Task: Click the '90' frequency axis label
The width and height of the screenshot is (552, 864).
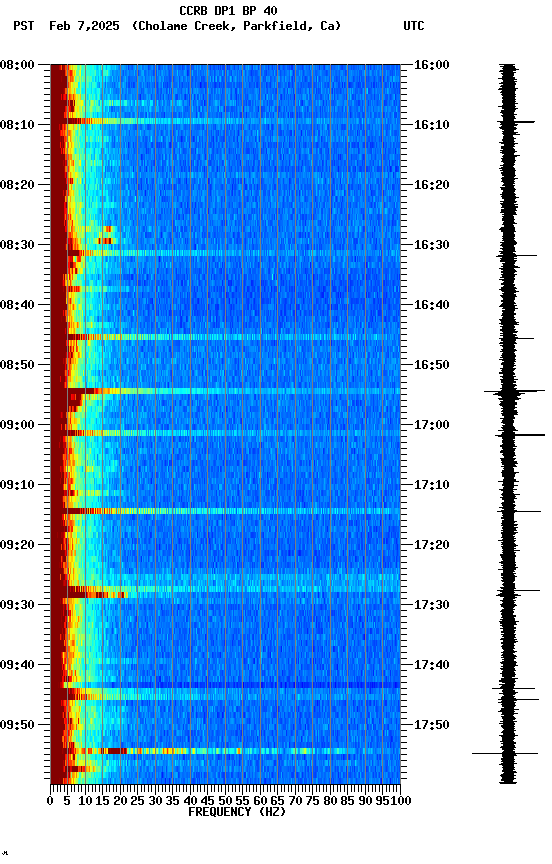Action: click(365, 802)
